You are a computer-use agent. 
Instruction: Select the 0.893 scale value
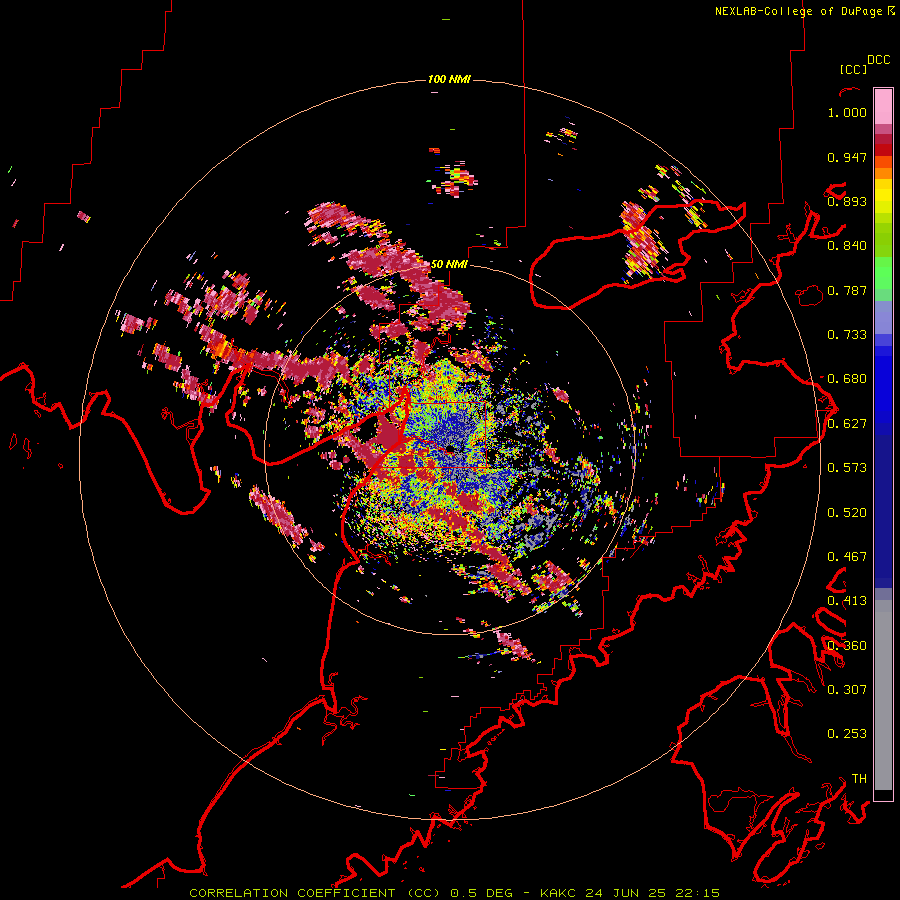pyautogui.click(x=847, y=201)
